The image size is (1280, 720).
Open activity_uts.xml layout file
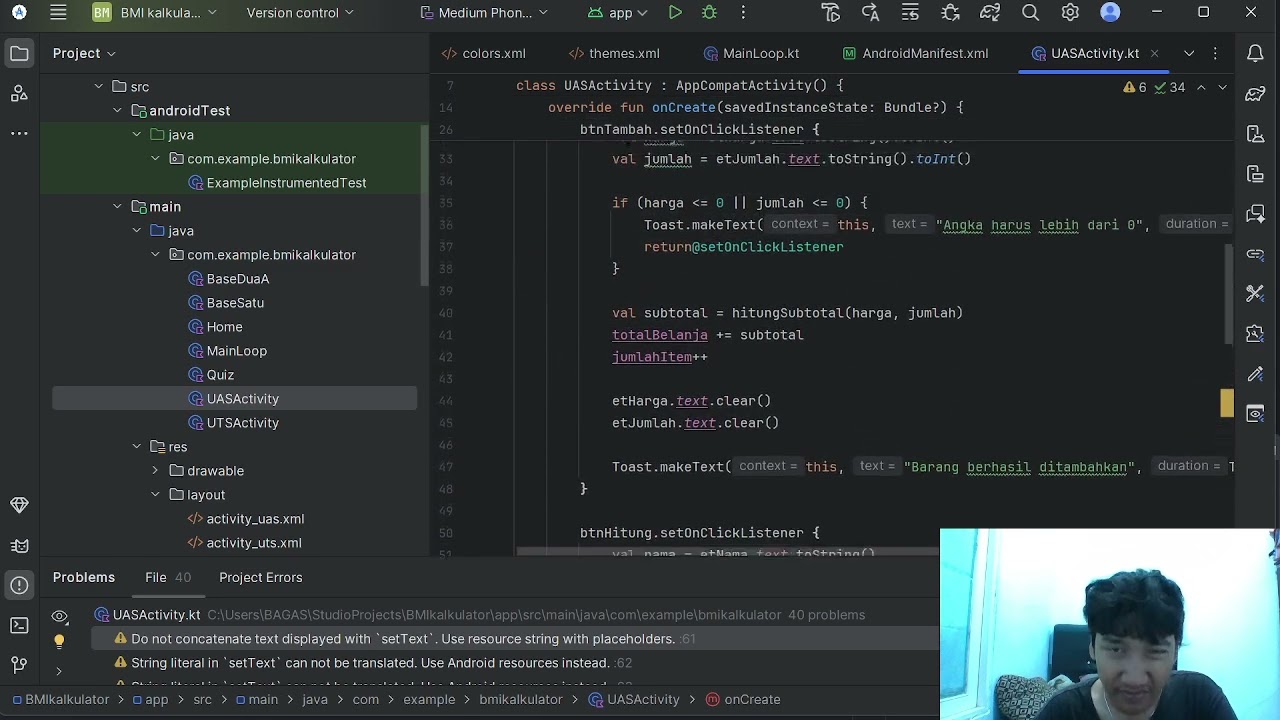tap(245, 543)
